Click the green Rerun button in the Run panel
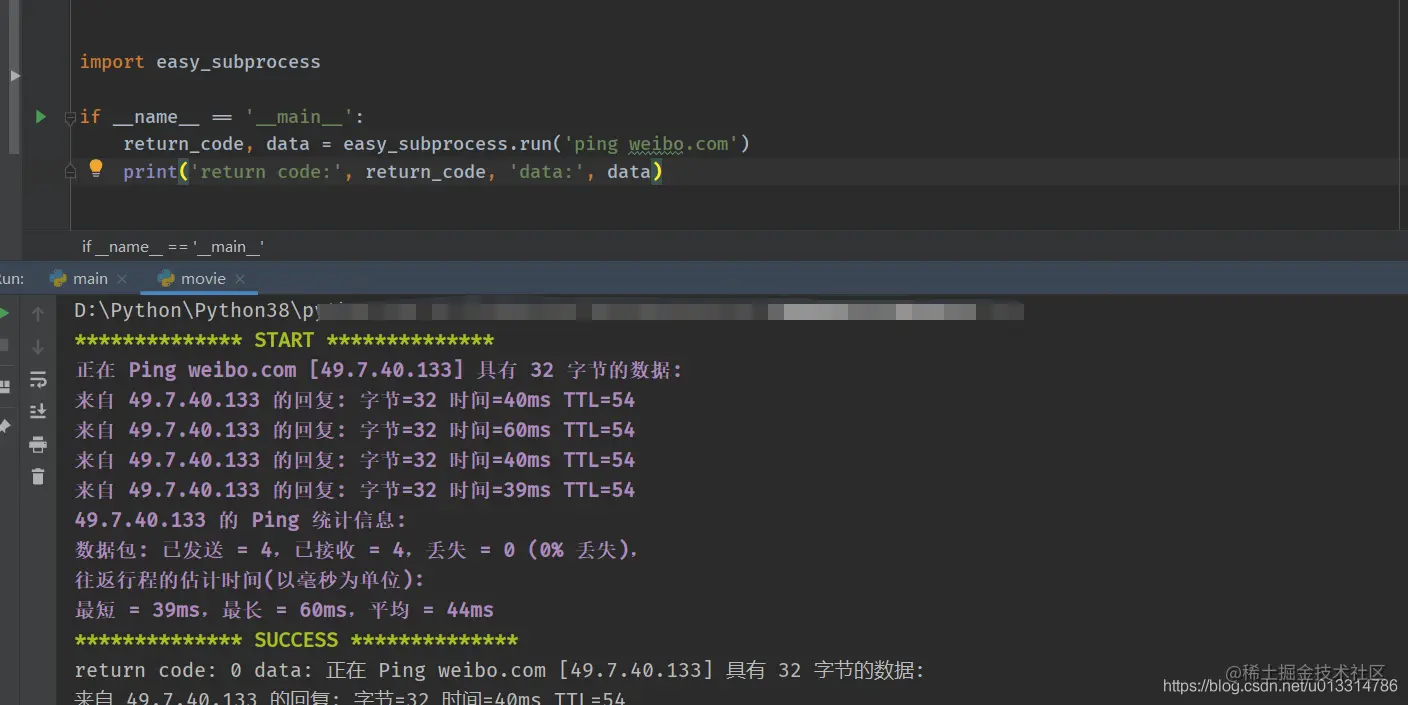The image size is (1408, 705). point(4,314)
